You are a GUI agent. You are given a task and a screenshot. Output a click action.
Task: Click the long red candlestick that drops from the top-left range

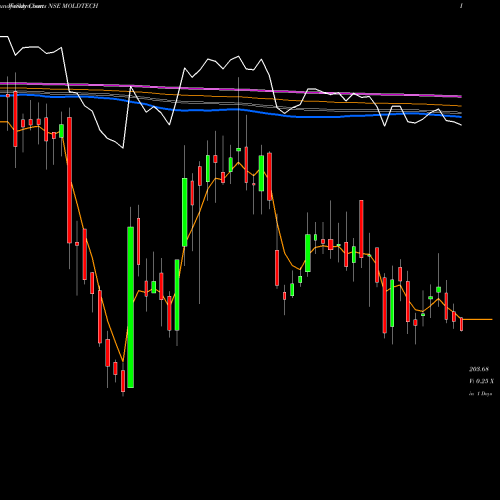69,180
